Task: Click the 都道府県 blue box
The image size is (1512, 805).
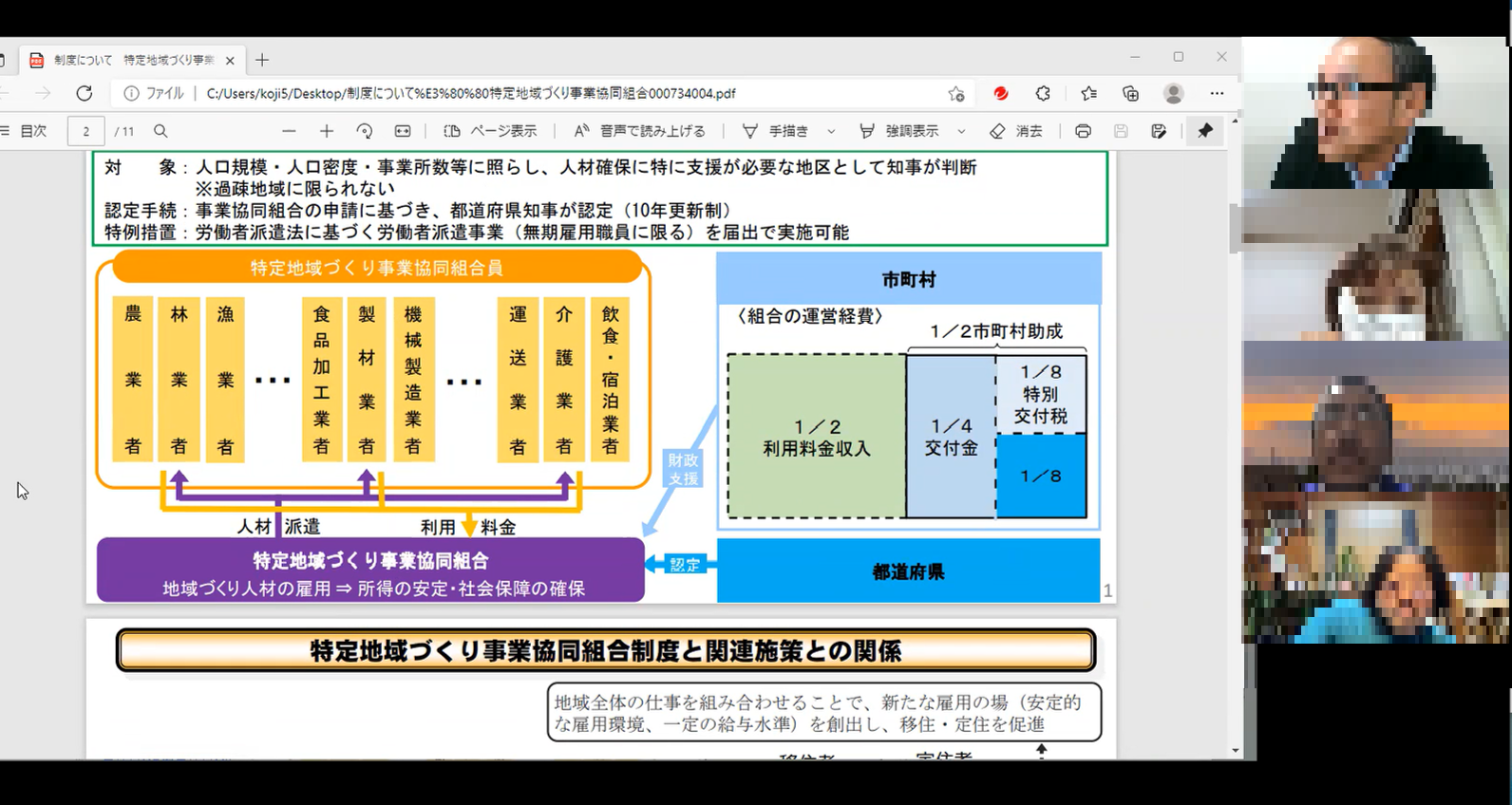Action: [908, 571]
